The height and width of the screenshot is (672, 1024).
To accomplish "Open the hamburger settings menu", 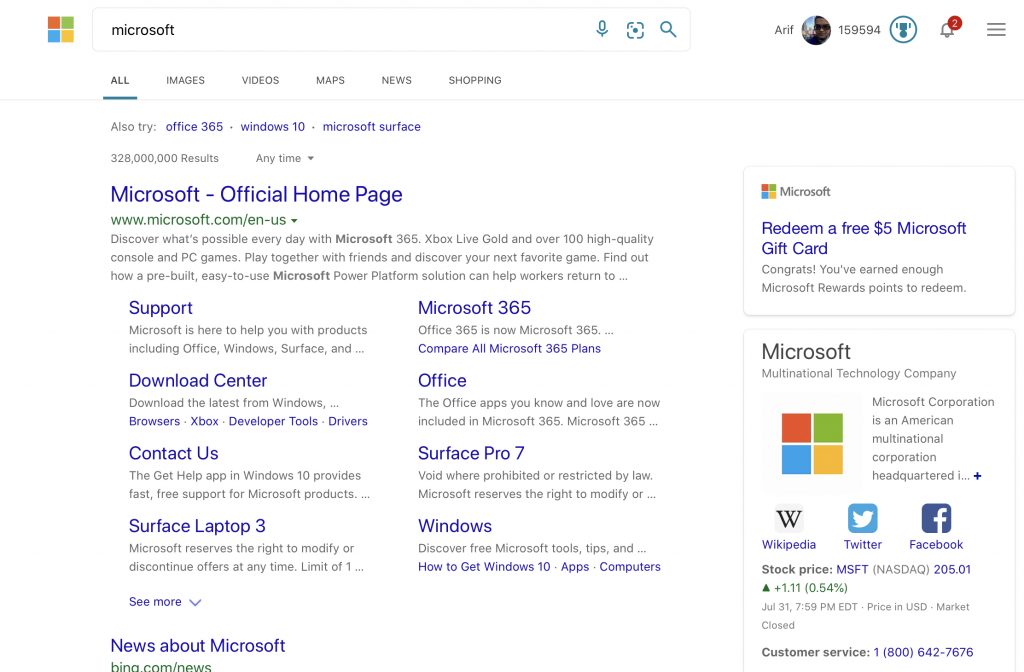I will (996, 29).
